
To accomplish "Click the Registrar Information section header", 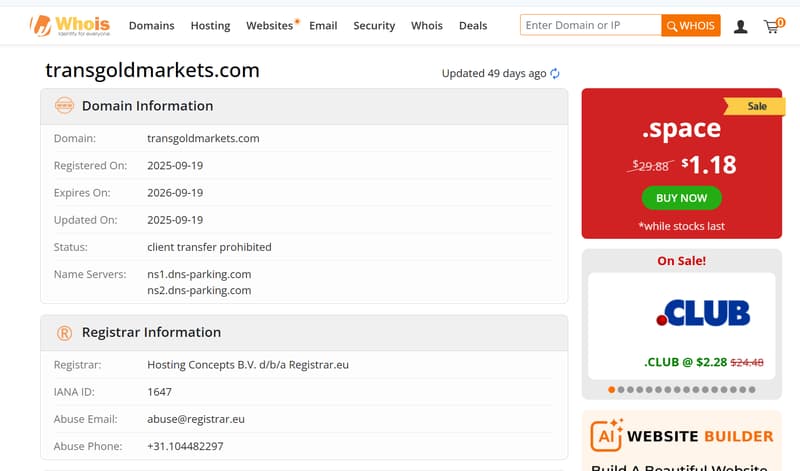I will coord(304,333).
